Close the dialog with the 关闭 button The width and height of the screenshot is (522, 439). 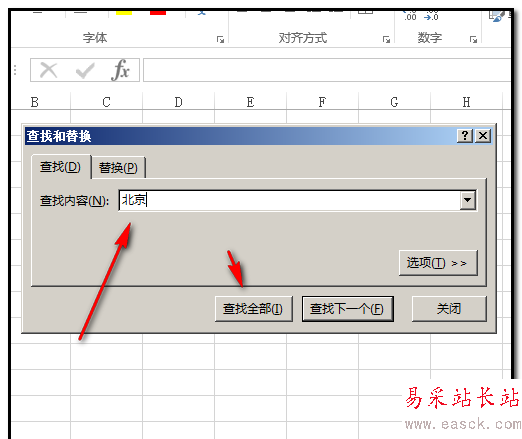[449, 309]
